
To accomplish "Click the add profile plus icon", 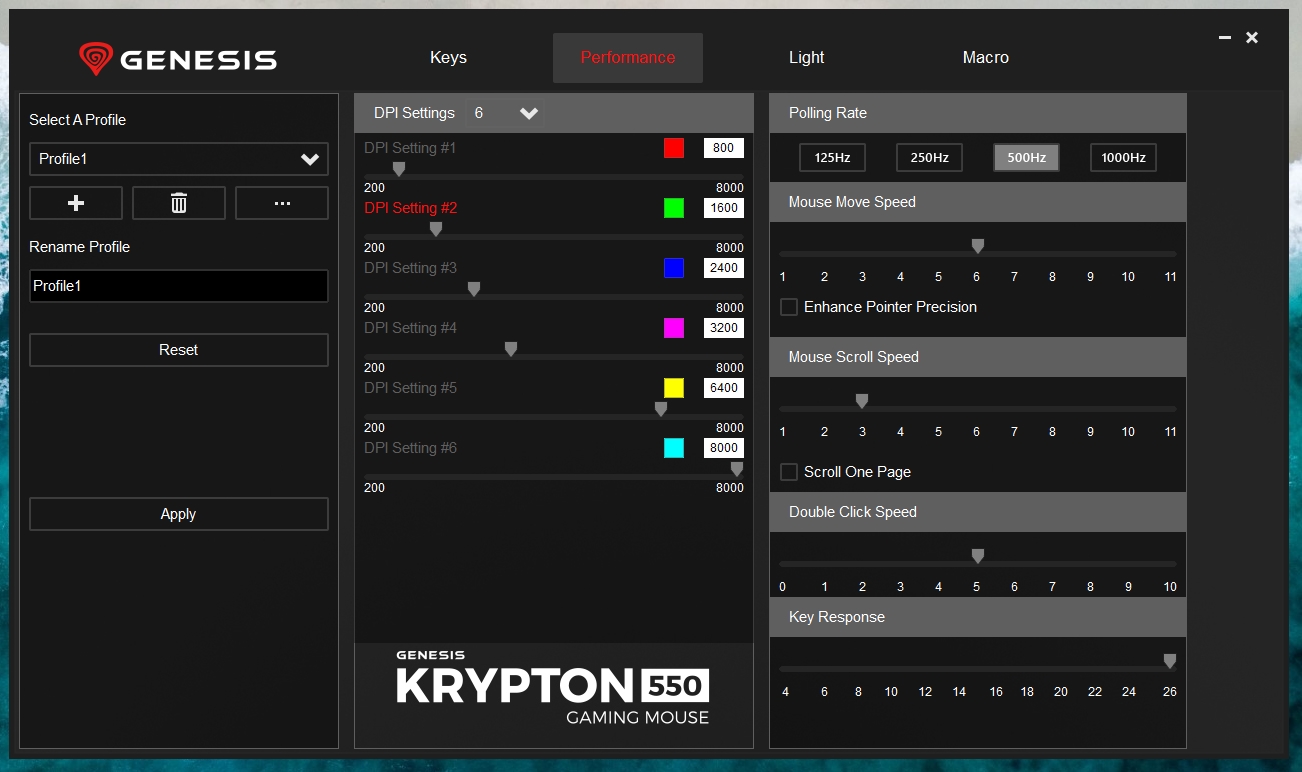I will click(x=76, y=203).
